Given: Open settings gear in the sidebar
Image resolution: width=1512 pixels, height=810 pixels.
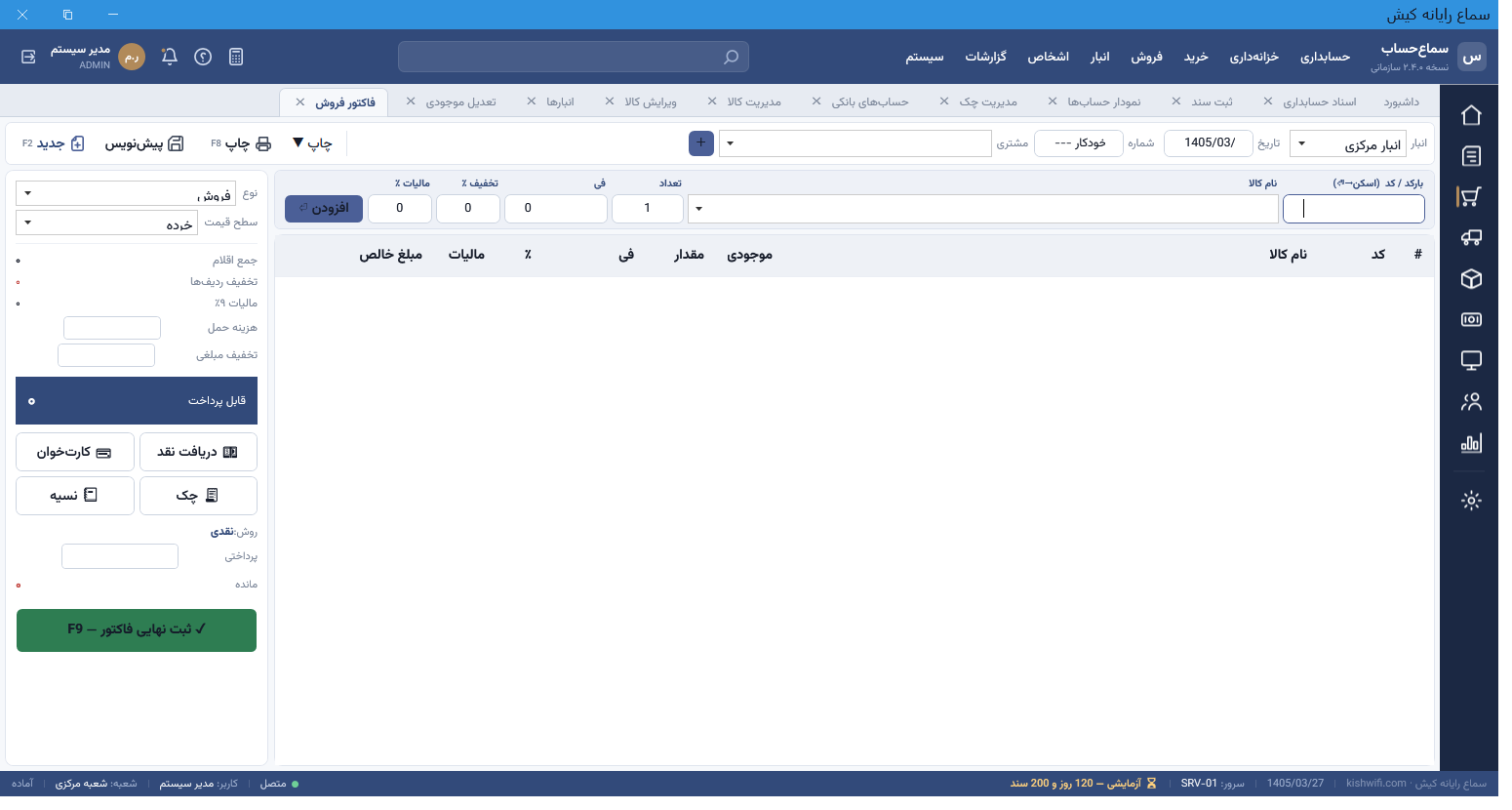Looking at the screenshot, I should [x=1471, y=501].
